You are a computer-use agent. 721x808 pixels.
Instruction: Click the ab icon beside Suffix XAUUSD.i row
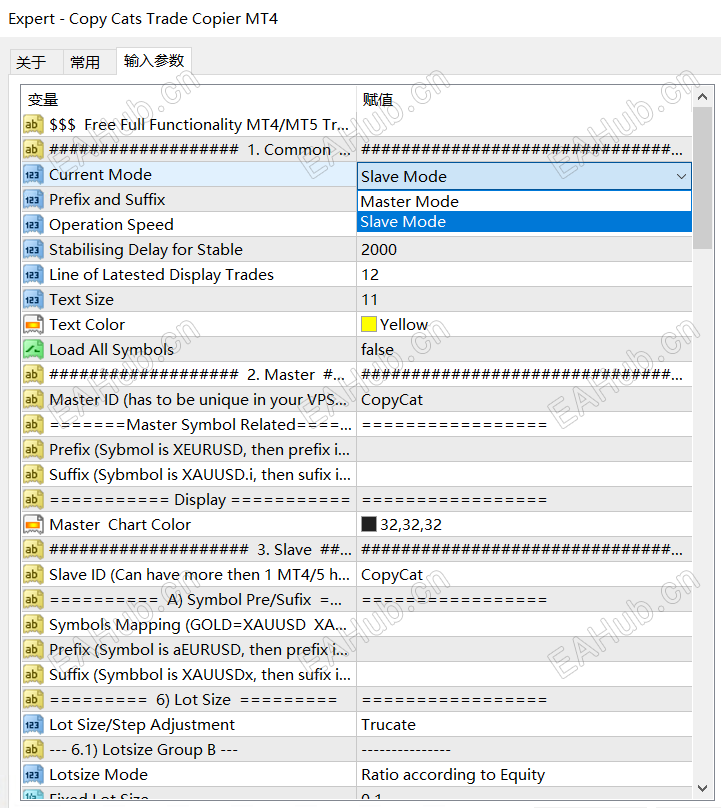pos(32,475)
